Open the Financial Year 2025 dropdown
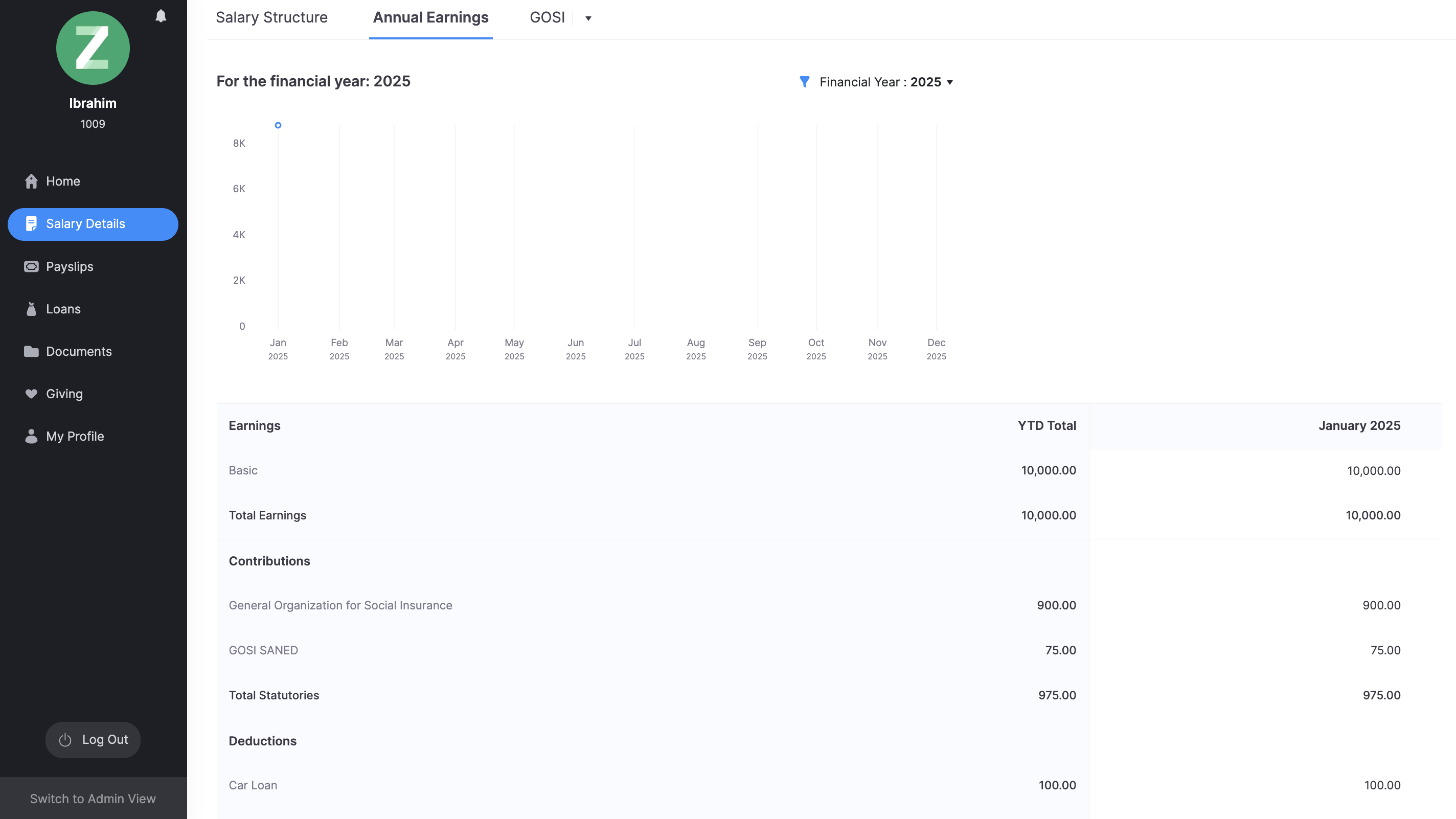Image resolution: width=1456 pixels, height=819 pixels. point(885,82)
